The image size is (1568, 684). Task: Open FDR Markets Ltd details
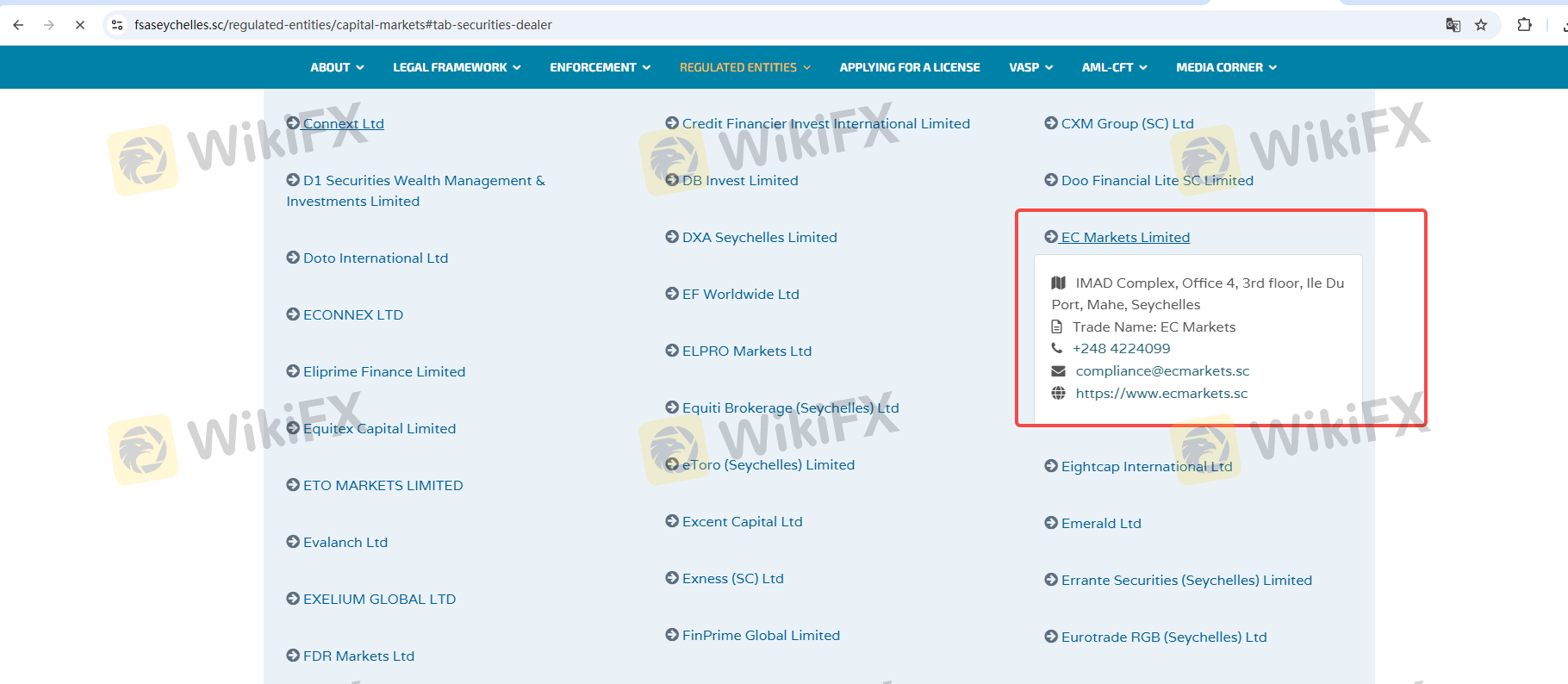350,656
